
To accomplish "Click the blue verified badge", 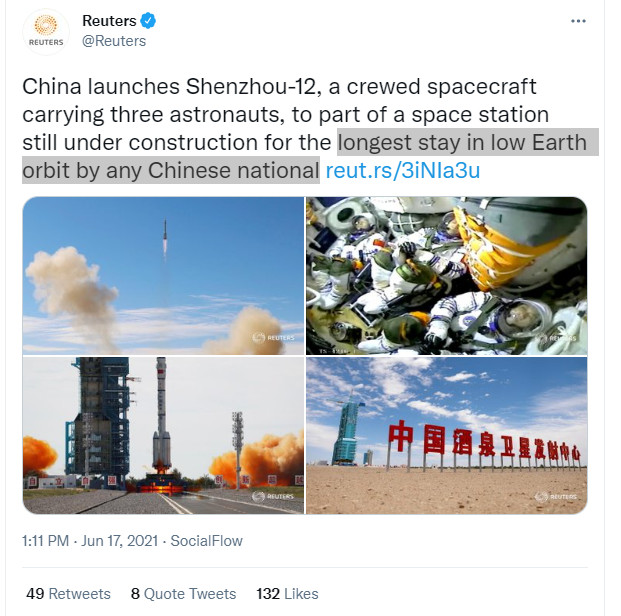I will click(149, 21).
